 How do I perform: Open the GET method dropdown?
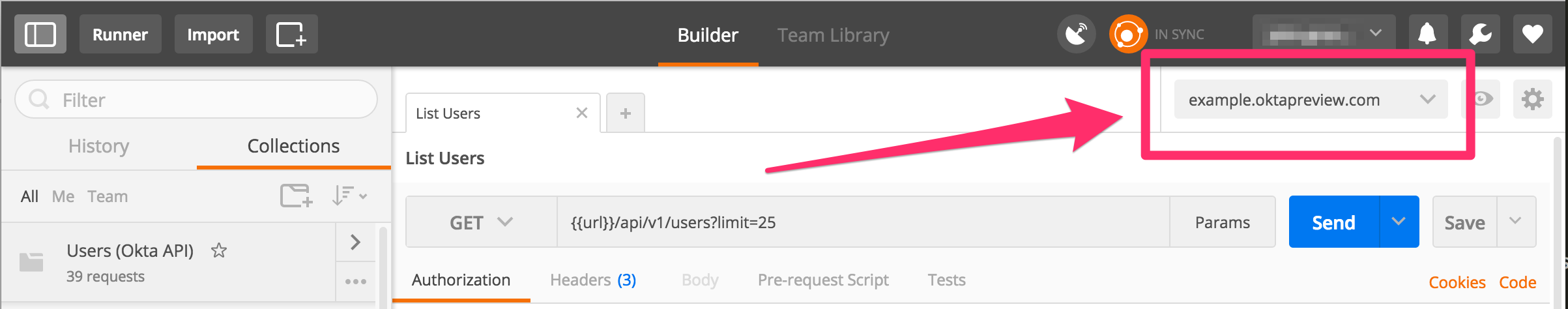coord(481,222)
